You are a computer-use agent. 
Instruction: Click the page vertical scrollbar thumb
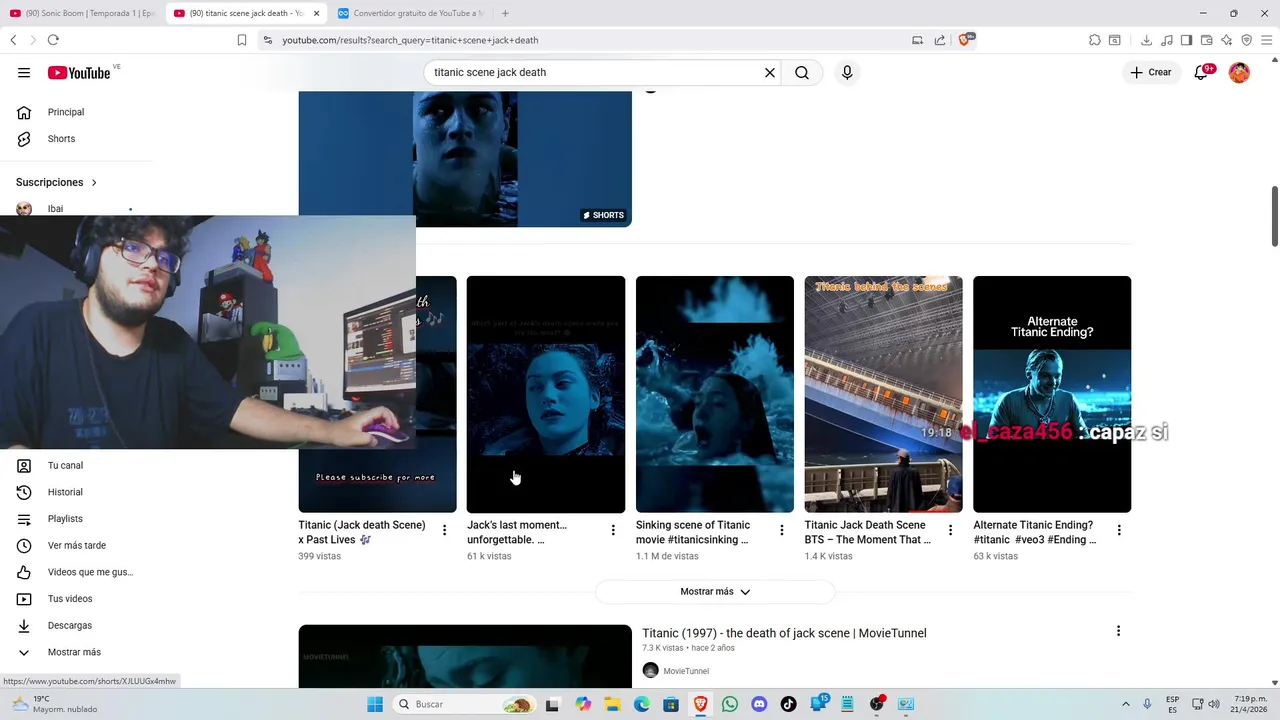pyautogui.click(x=1274, y=216)
